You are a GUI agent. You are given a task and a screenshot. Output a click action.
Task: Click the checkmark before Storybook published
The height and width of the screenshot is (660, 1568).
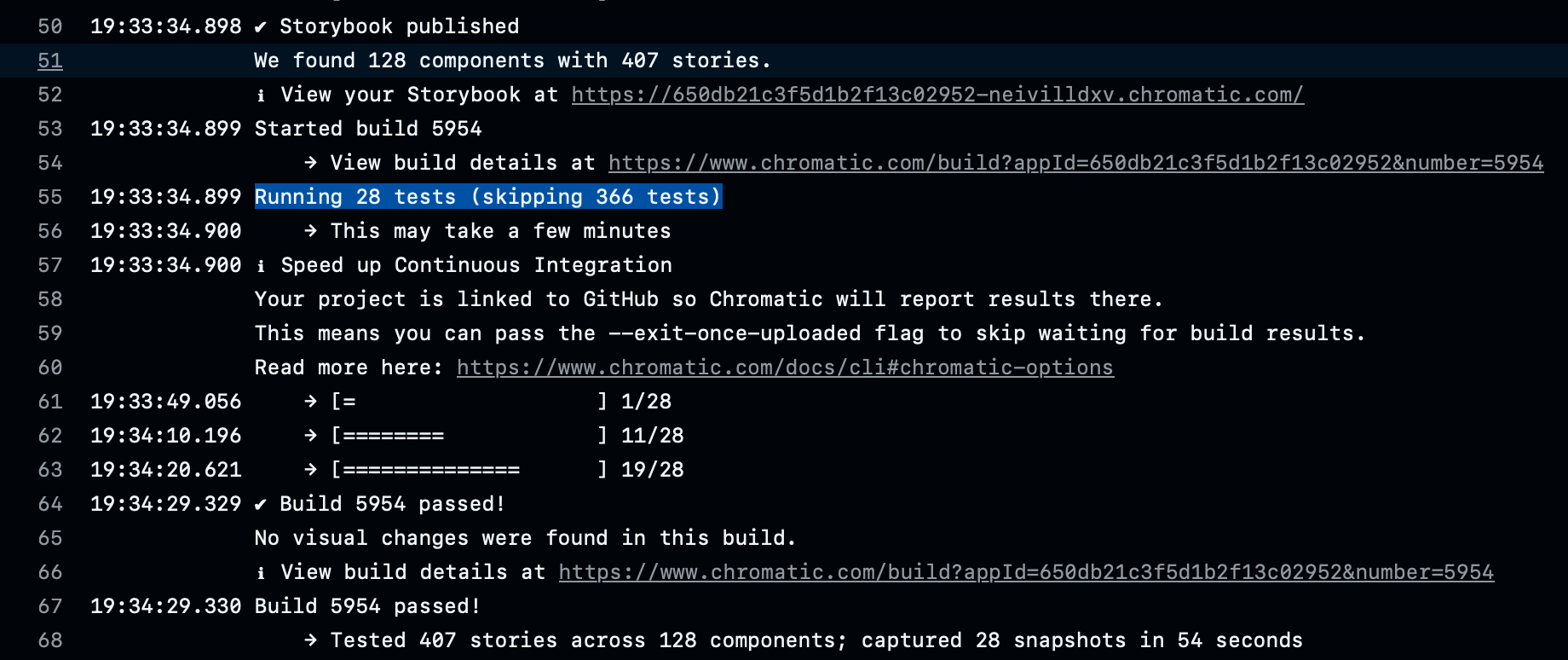tap(261, 27)
